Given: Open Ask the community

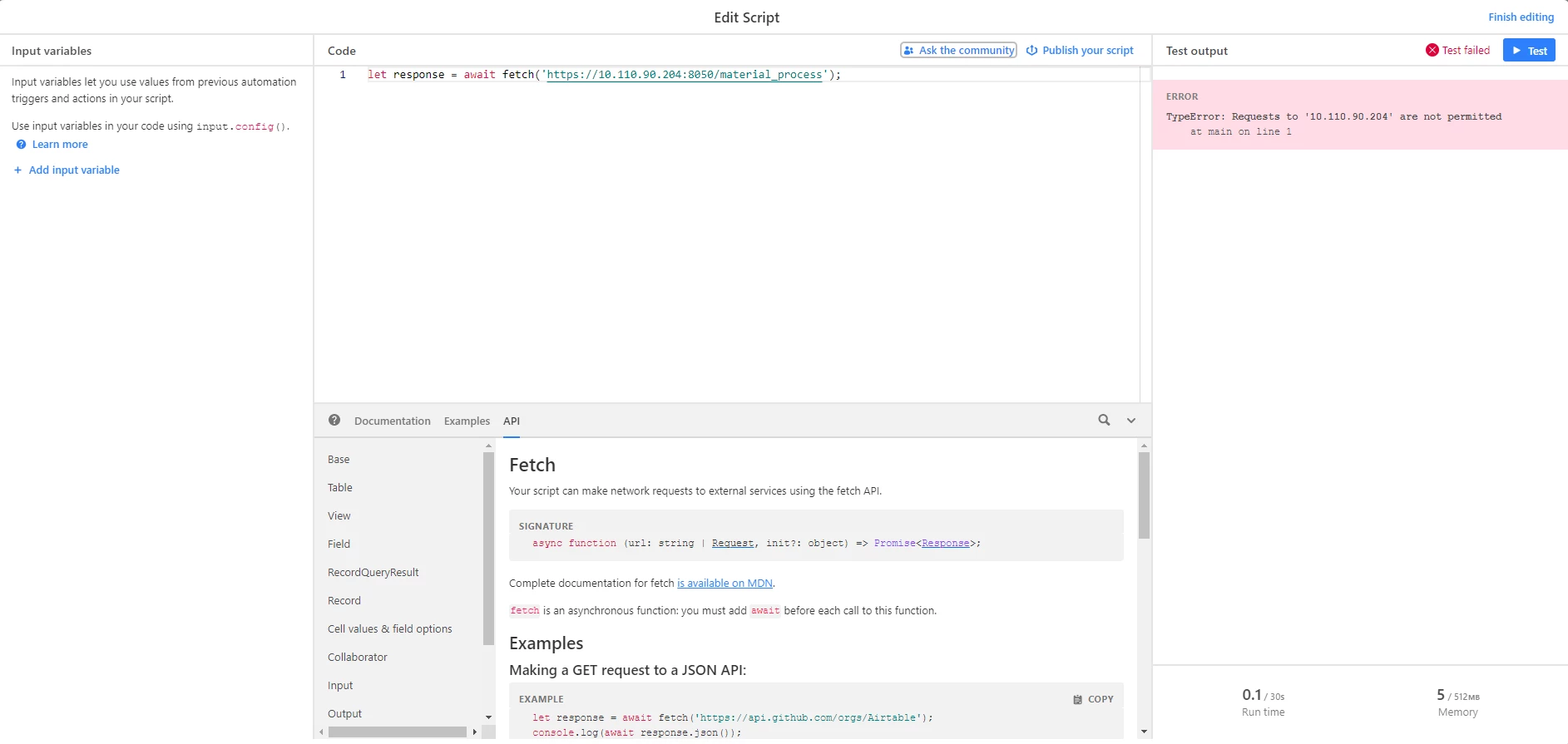Looking at the screenshot, I should click(958, 51).
